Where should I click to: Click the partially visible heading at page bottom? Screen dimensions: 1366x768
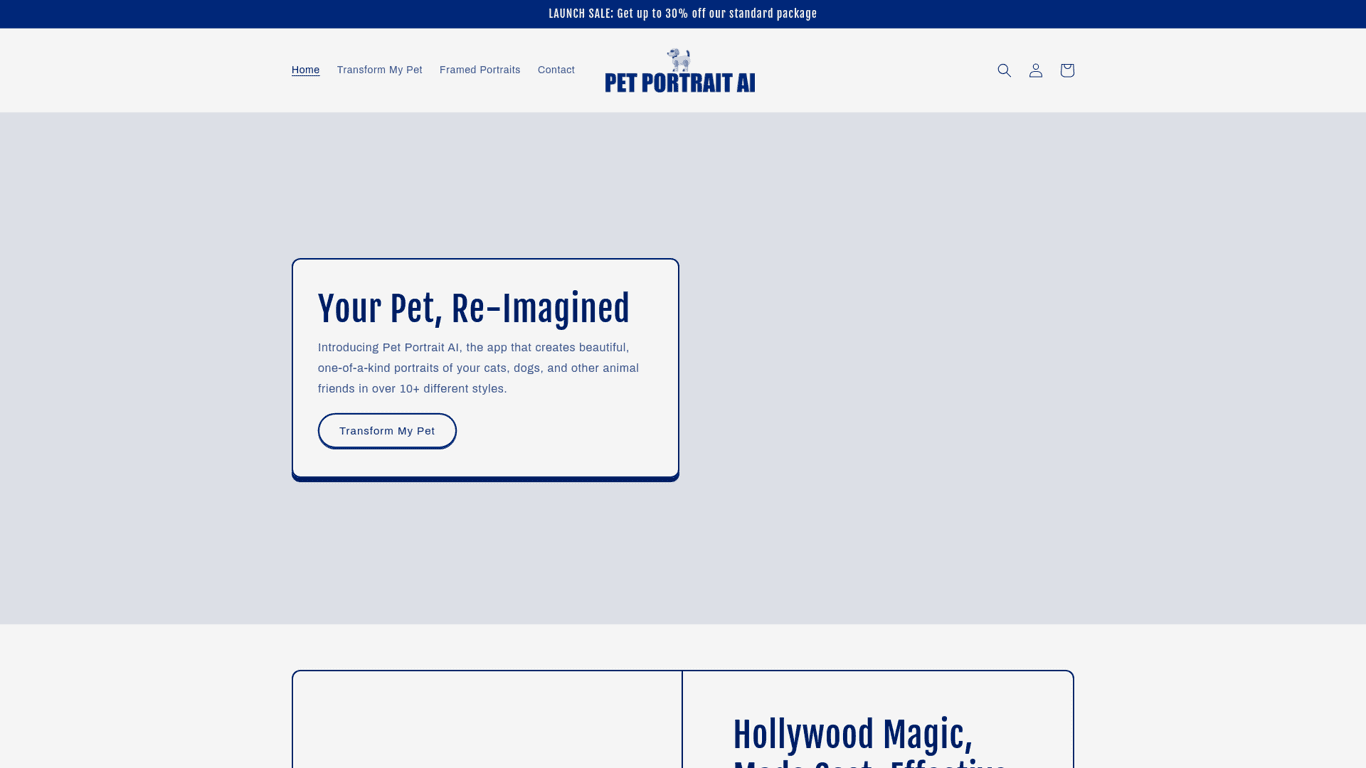(870, 762)
